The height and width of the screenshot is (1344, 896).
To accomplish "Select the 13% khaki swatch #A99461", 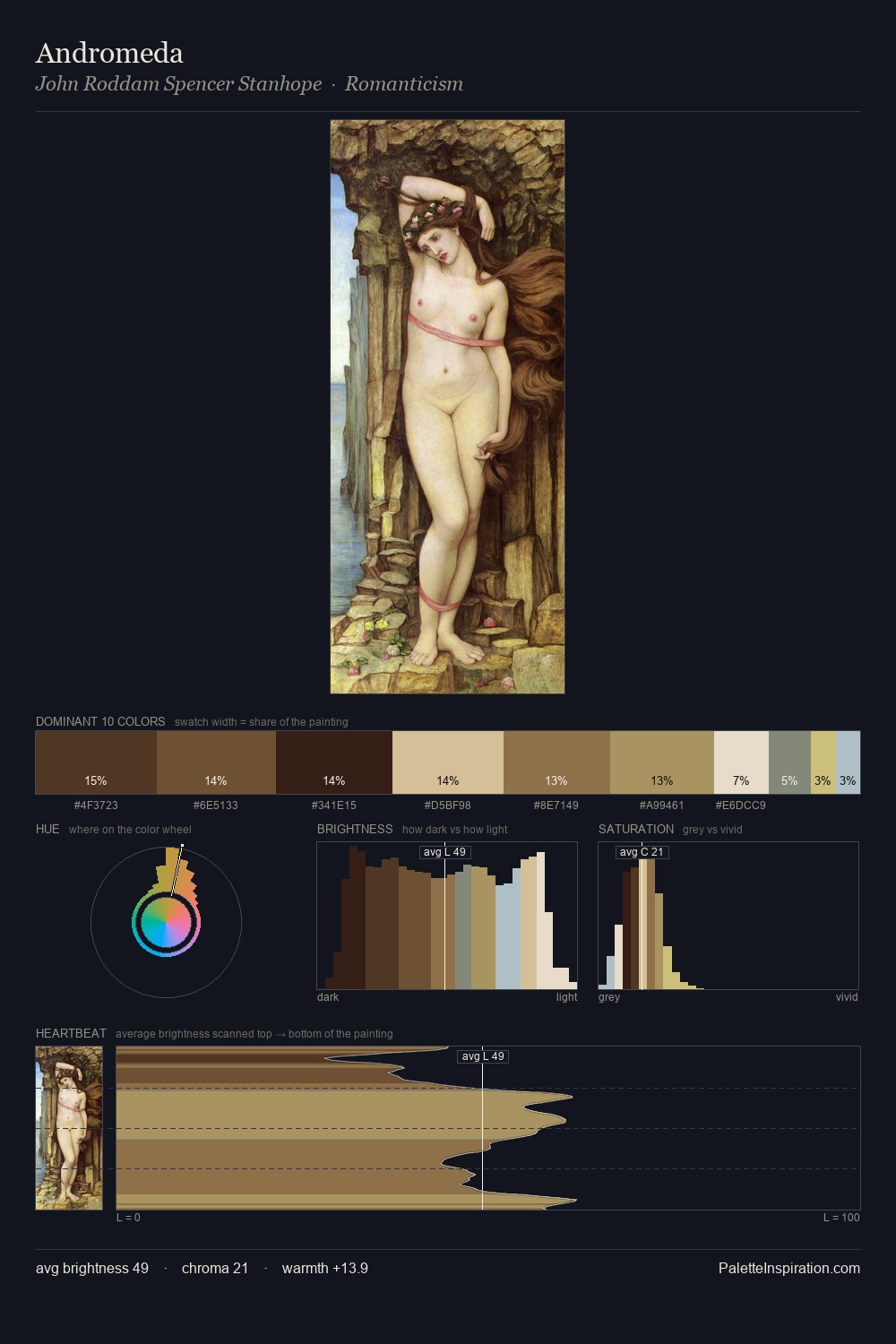I will coord(662,762).
